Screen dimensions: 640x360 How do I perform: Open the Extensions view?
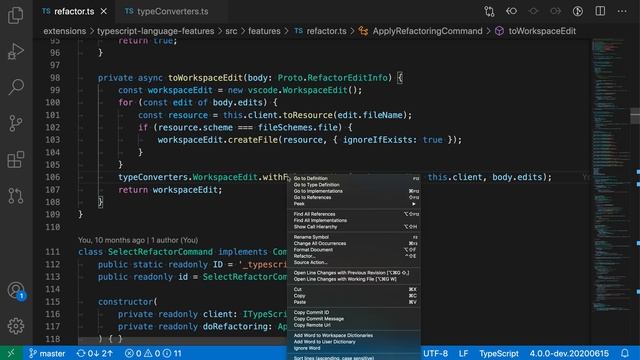16,159
